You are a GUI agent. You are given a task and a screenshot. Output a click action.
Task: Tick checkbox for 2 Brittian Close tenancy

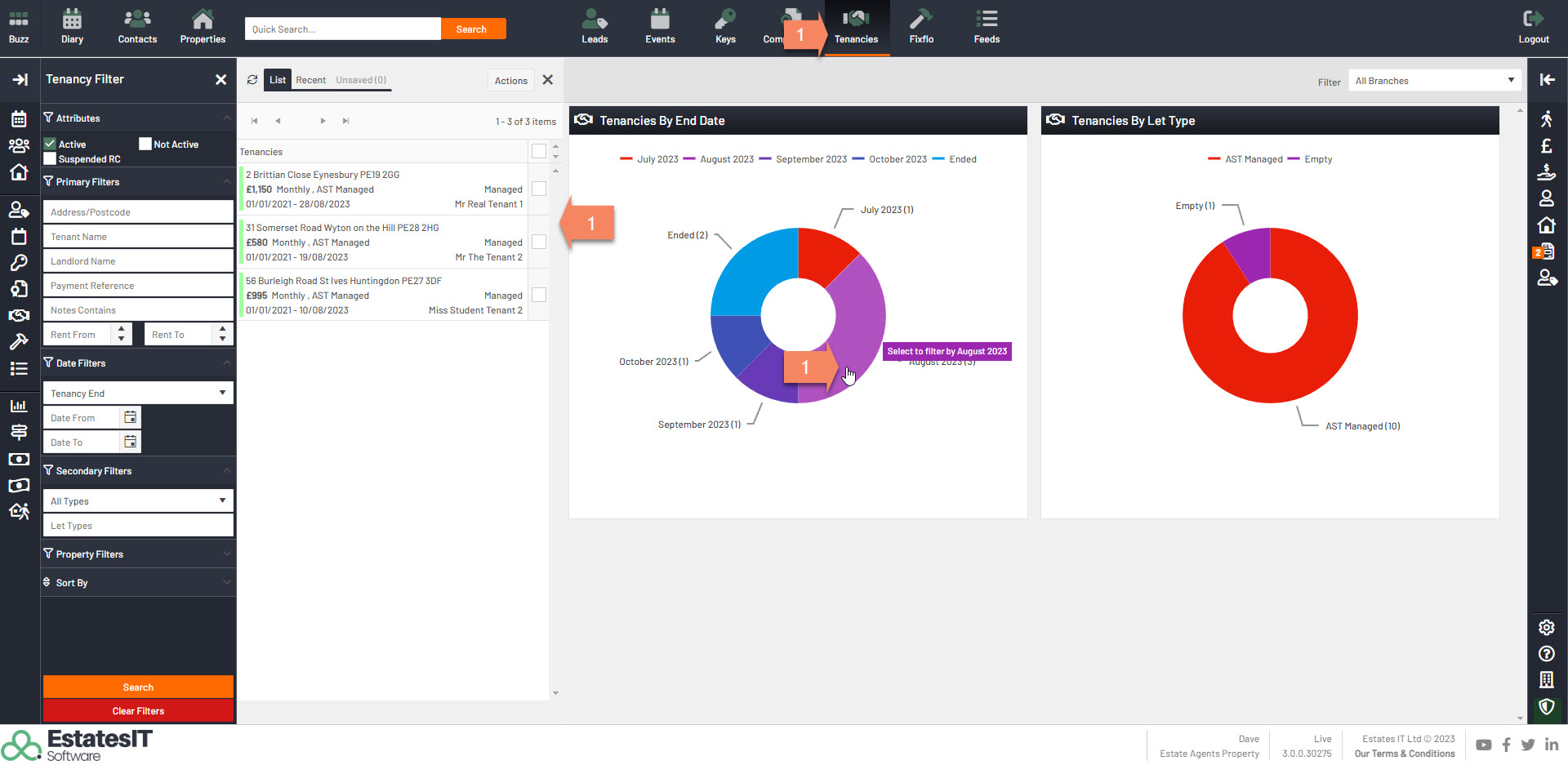(539, 189)
